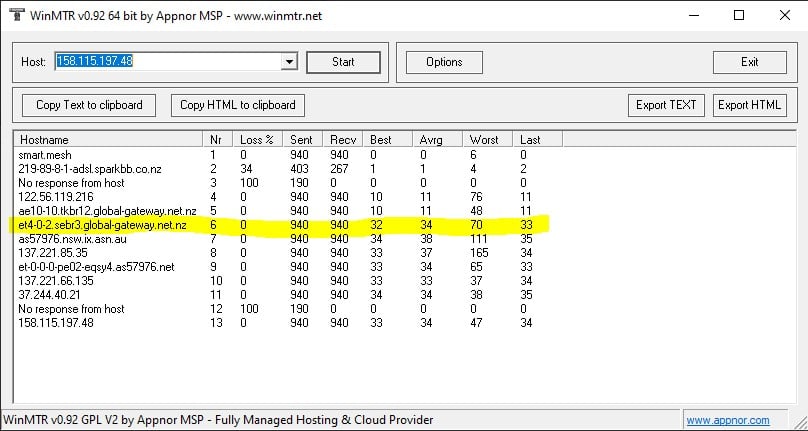The height and width of the screenshot is (431, 808).
Task: Click the Exit button
Action: (750, 62)
